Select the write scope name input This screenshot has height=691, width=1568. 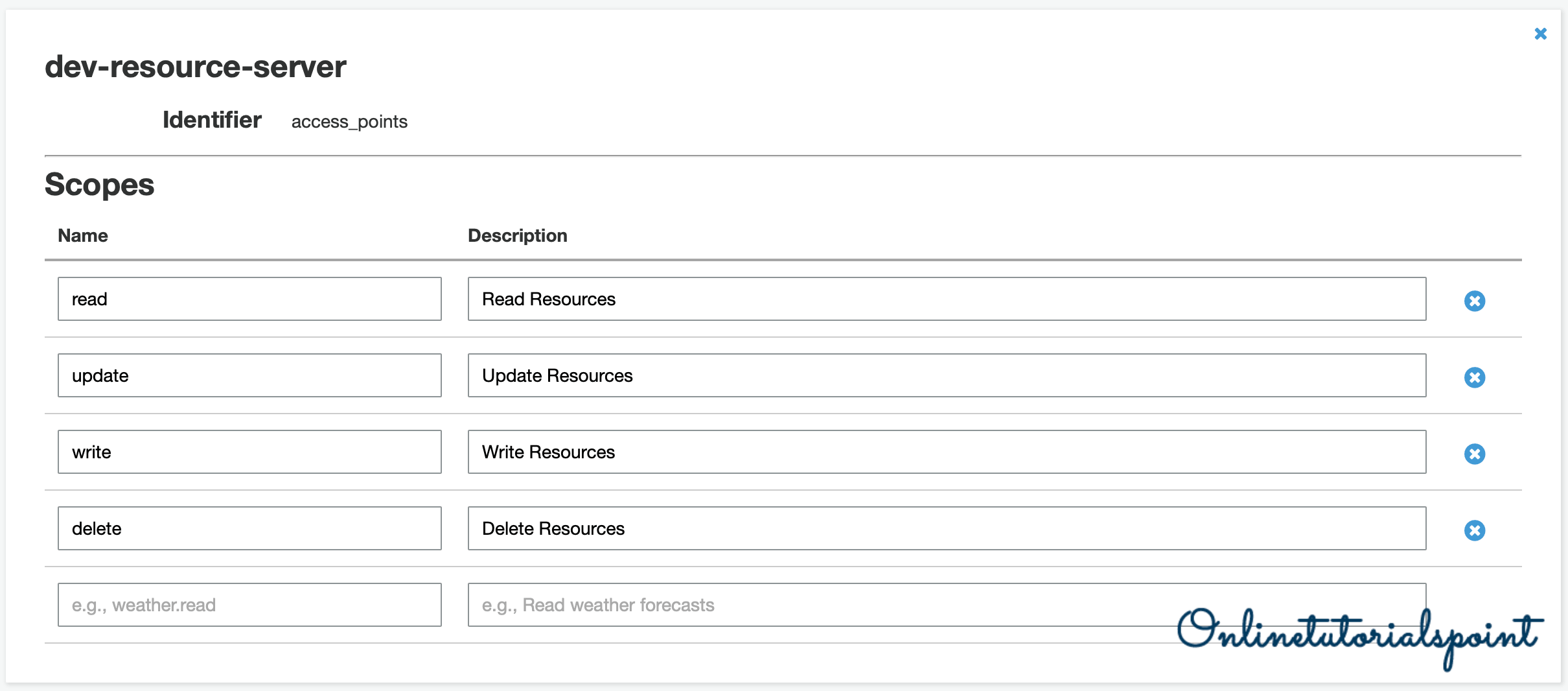tap(249, 452)
